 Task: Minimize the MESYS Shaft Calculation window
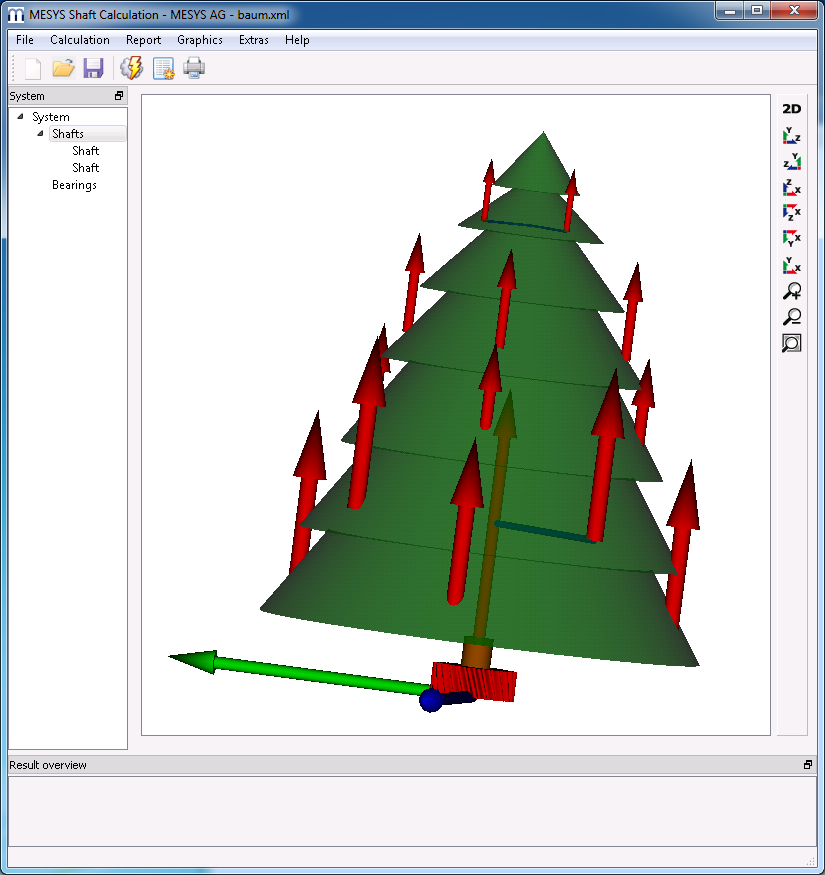coord(730,11)
